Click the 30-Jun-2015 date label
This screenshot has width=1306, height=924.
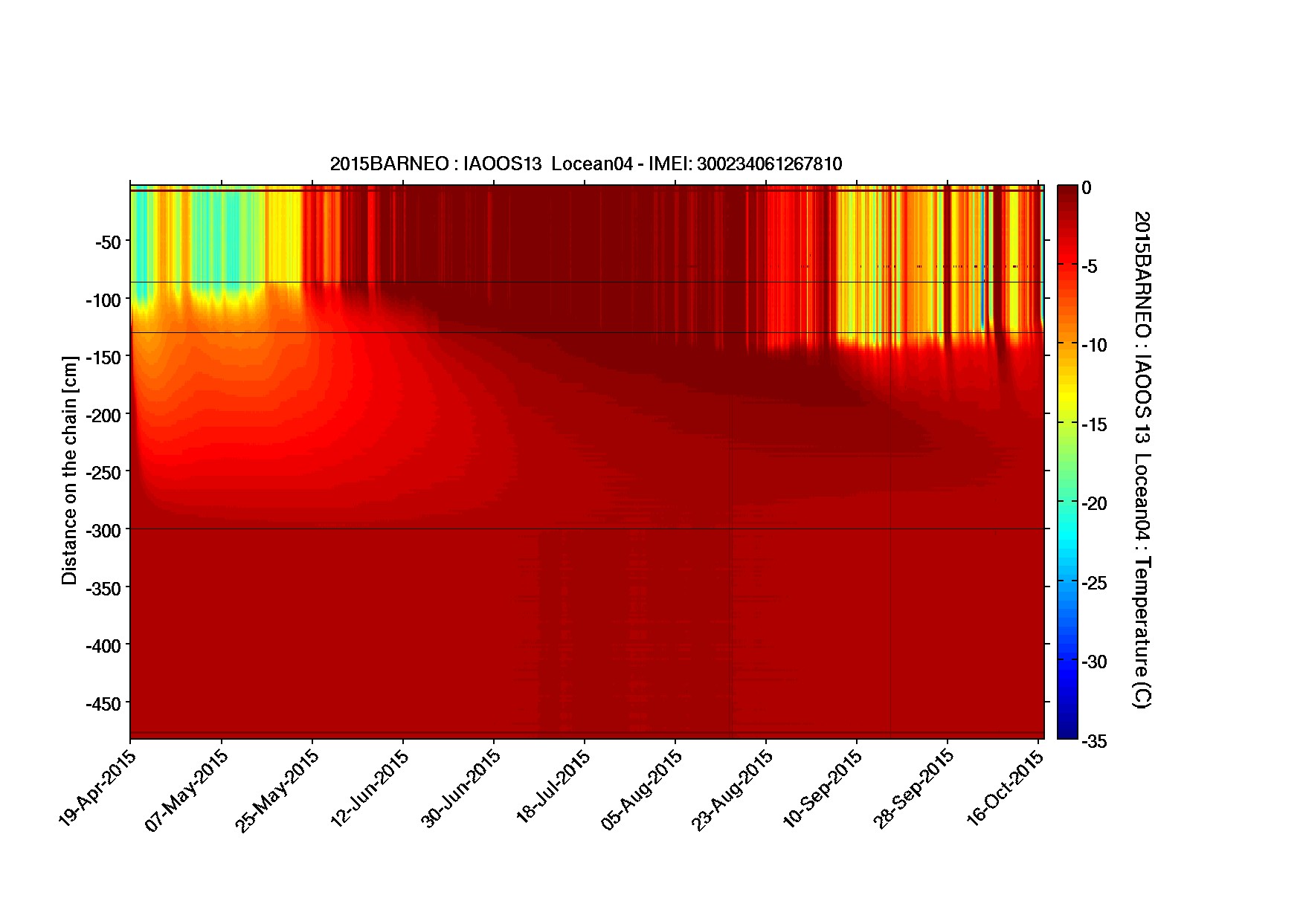[461, 788]
